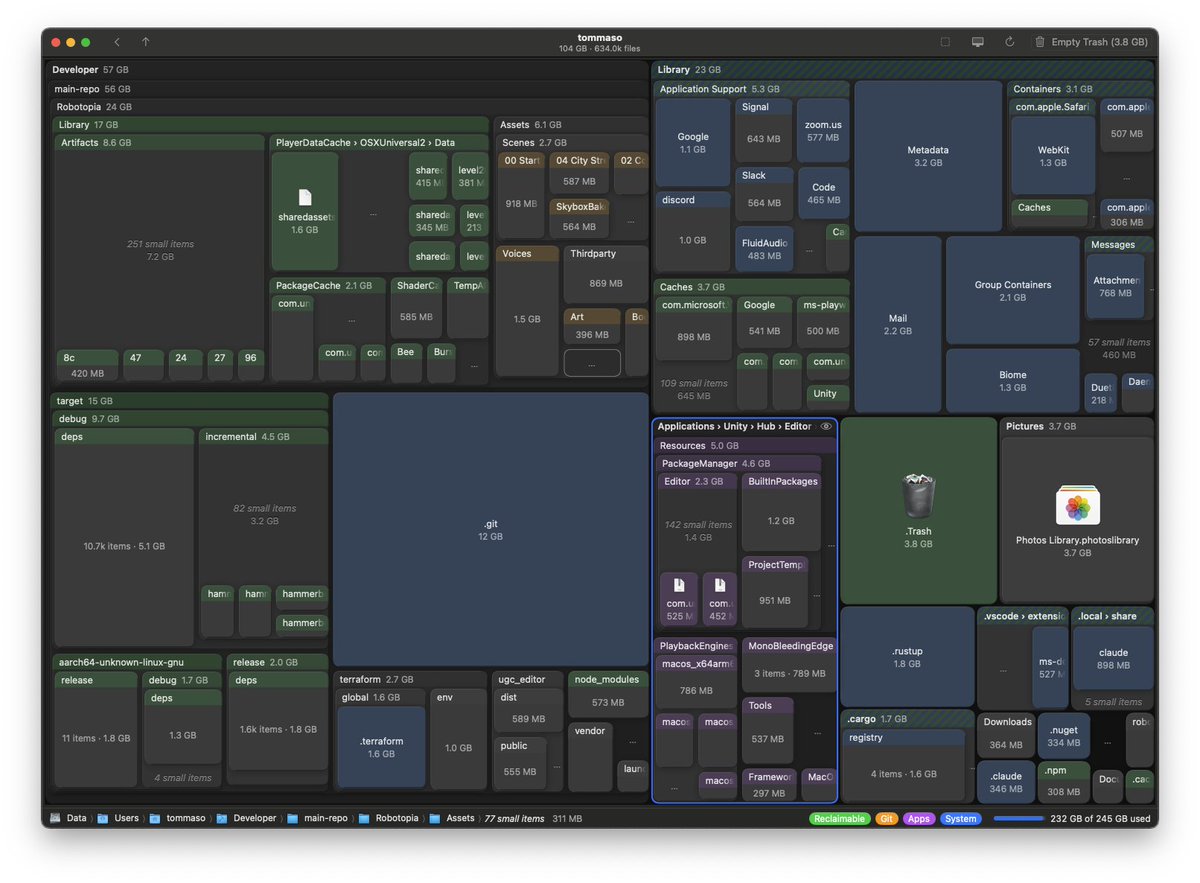Click the Assets folder icon in path bar
The image size is (1200, 883).
[435, 818]
